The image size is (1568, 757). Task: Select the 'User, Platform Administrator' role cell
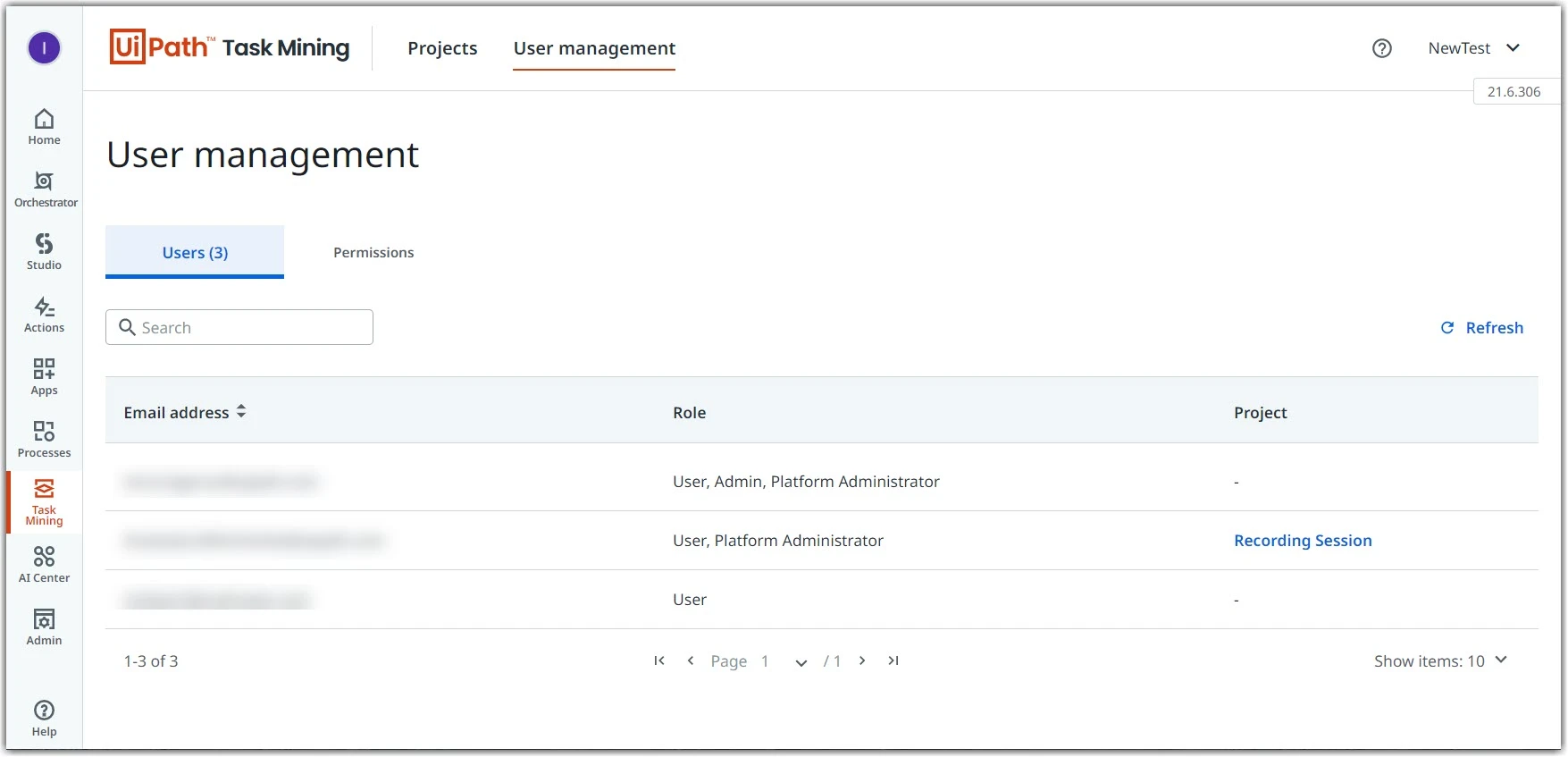click(777, 541)
